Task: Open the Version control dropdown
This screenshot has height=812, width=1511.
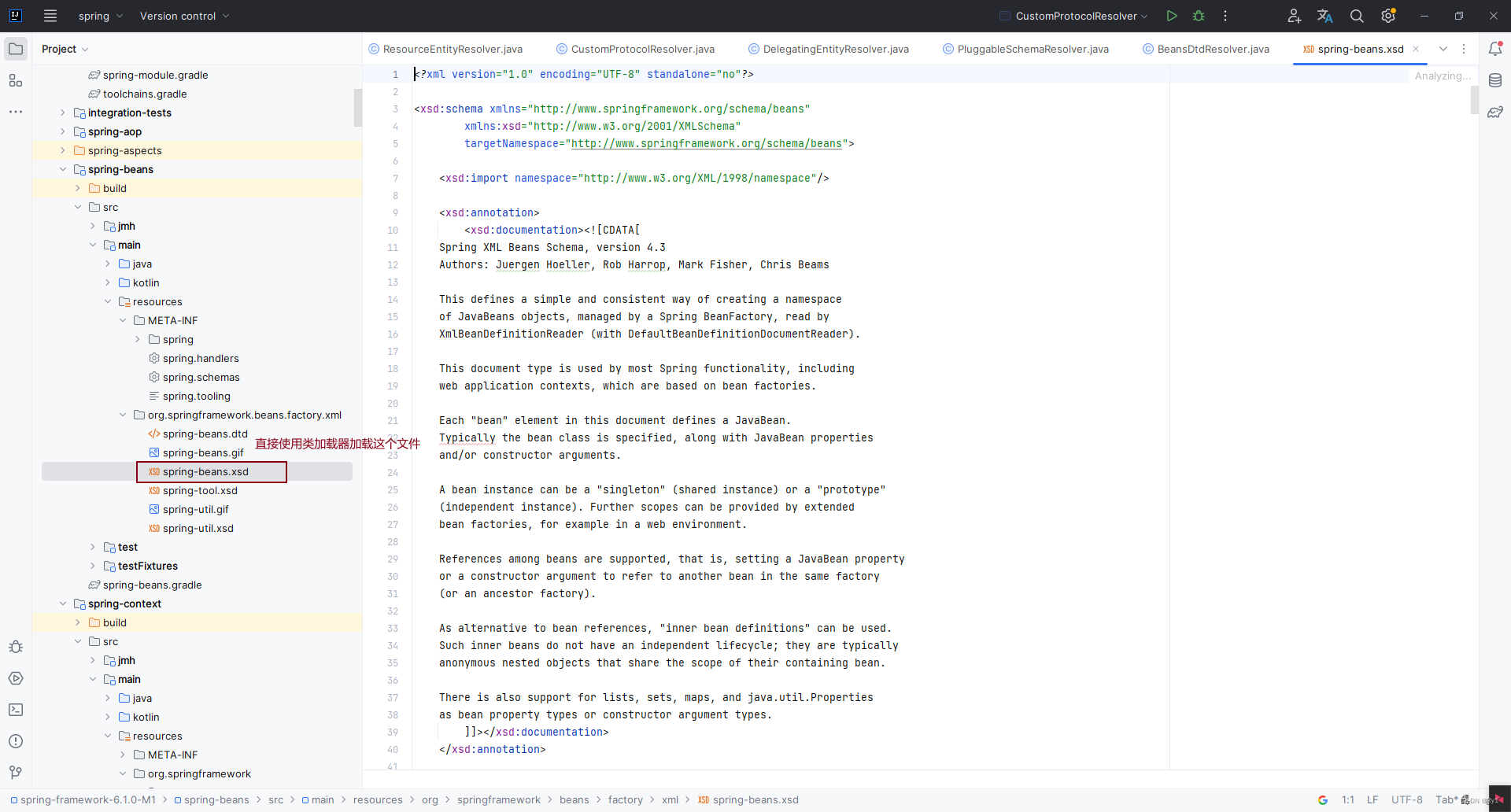Action: point(184,16)
